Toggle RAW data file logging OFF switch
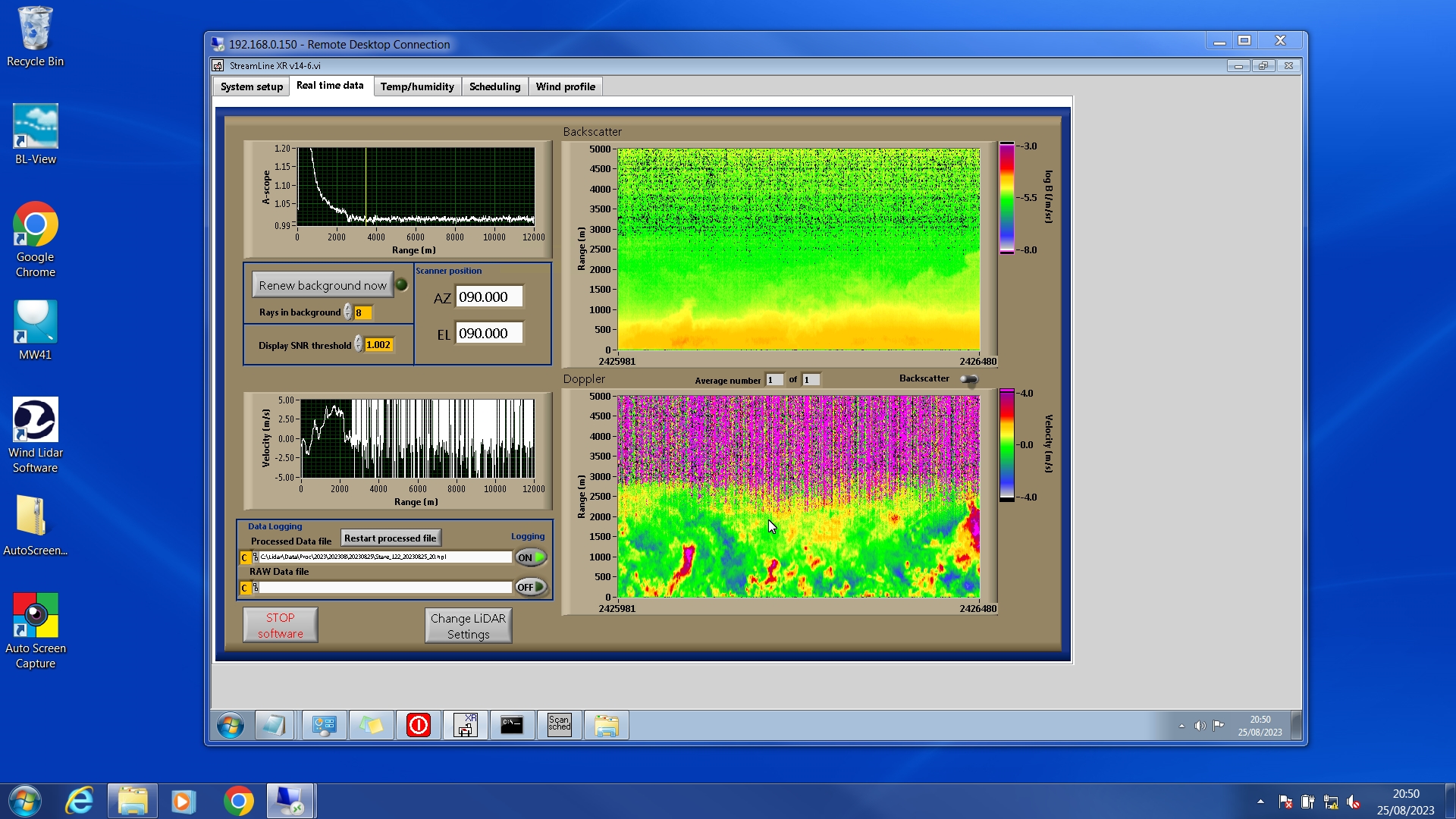 click(531, 587)
